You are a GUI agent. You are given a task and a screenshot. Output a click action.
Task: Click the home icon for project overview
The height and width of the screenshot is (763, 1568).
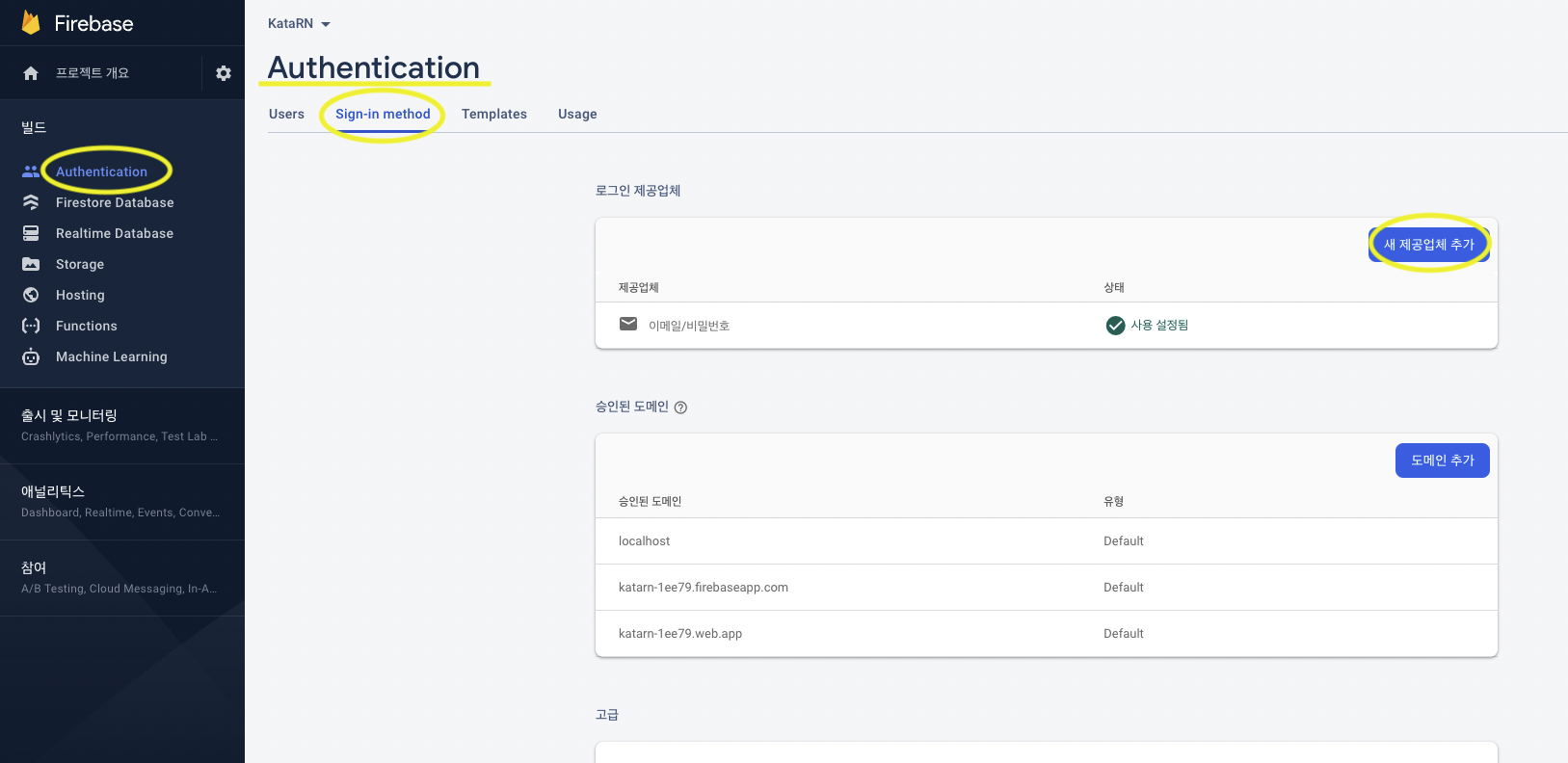click(x=31, y=73)
